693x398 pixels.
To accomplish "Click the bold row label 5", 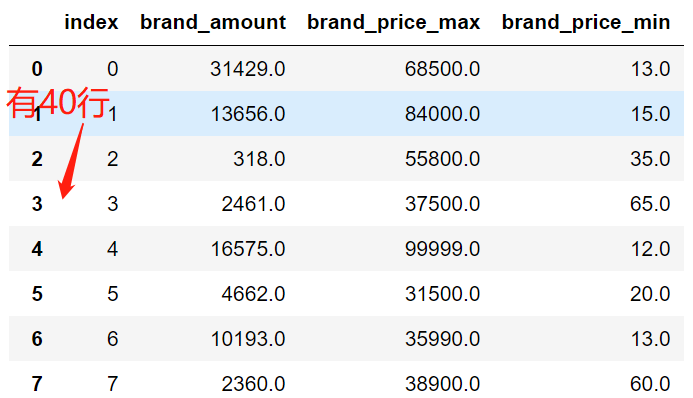I will (x=37, y=294).
